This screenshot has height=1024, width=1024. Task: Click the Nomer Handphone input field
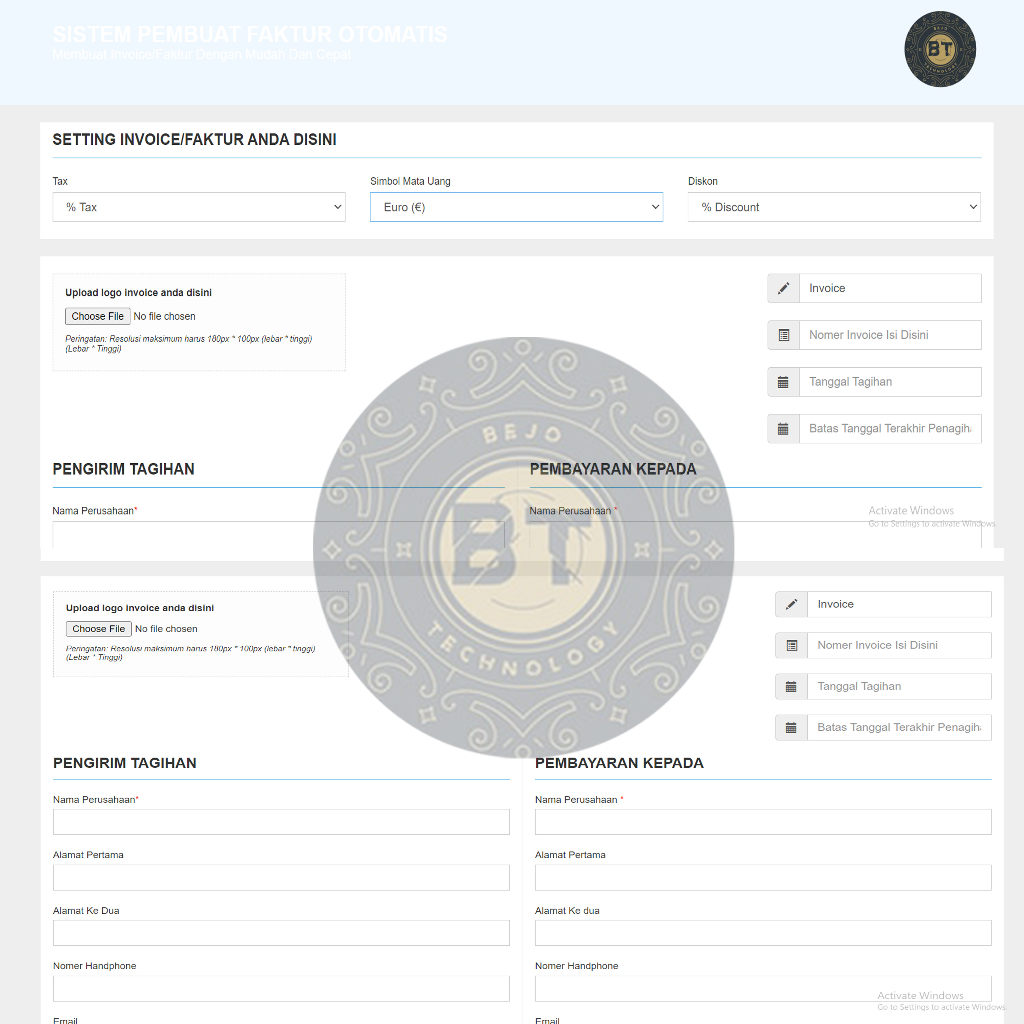tap(281, 988)
